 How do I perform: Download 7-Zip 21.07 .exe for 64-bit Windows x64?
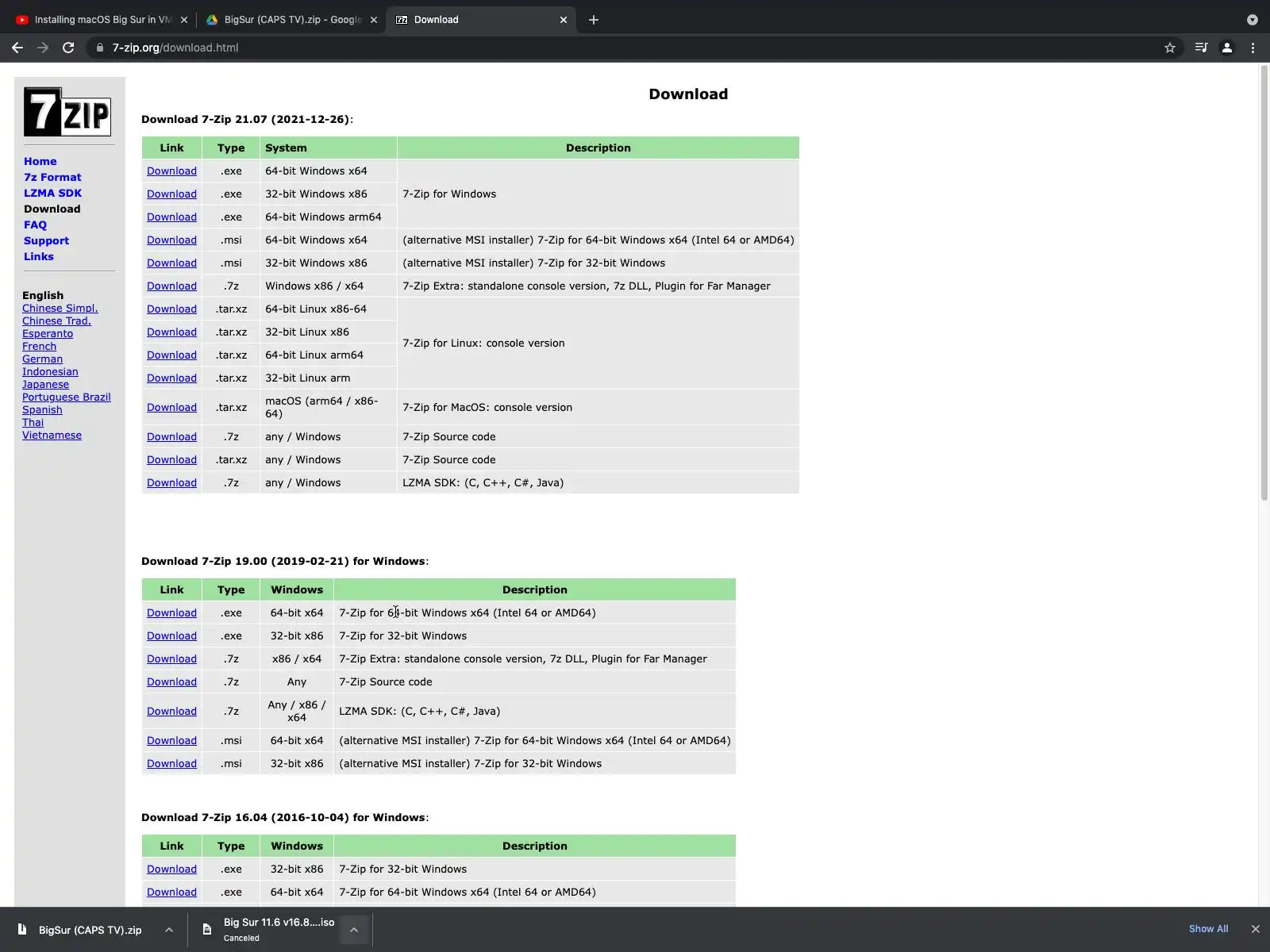[171, 171]
